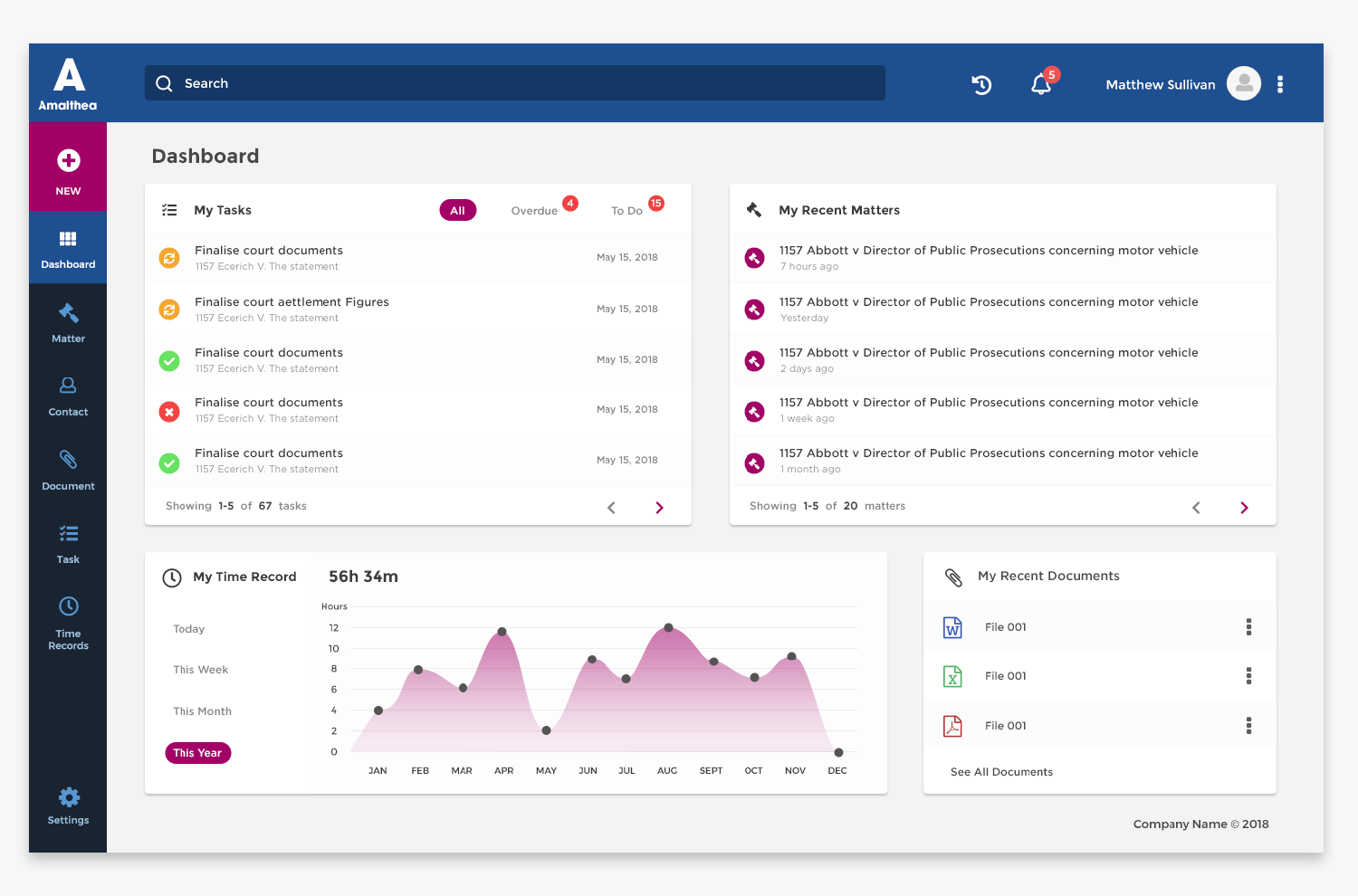Go to next page of tasks
The width and height of the screenshot is (1358, 896).
[x=659, y=508]
